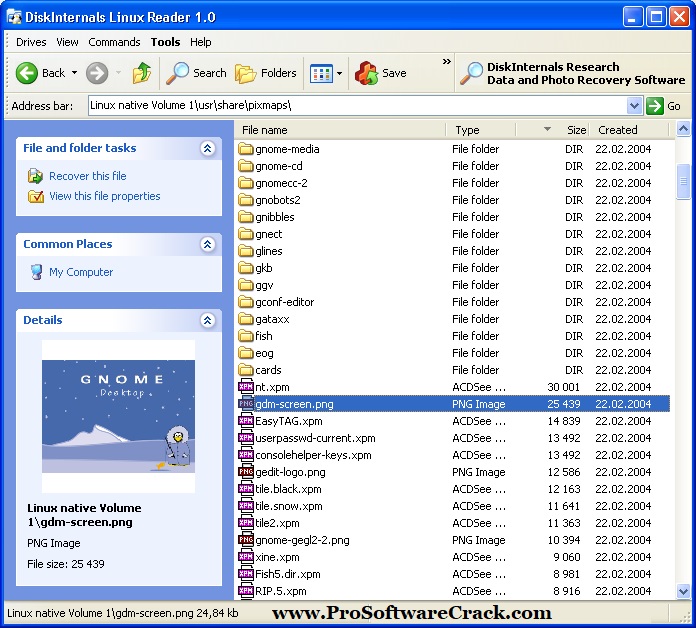696x628 pixels.
Task: Open the Help menu
Action: [x=201, y=42]
